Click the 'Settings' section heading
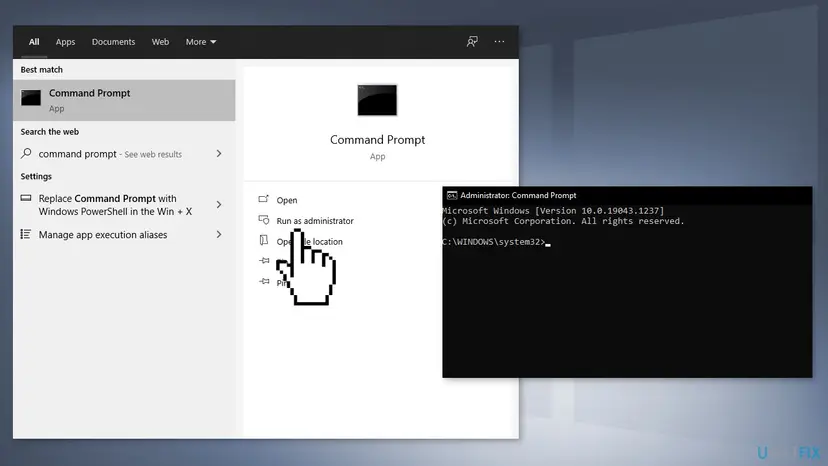Viewport: 828px width, 466px height. pos(36,176)
